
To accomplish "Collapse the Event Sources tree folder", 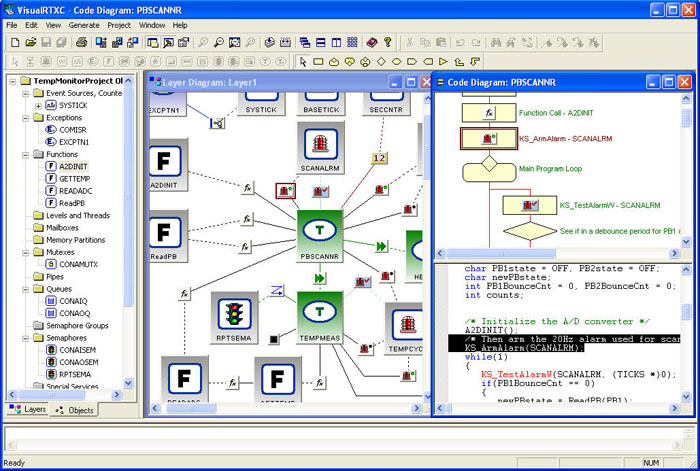I will pyautogui.click(x=25, y=94).
